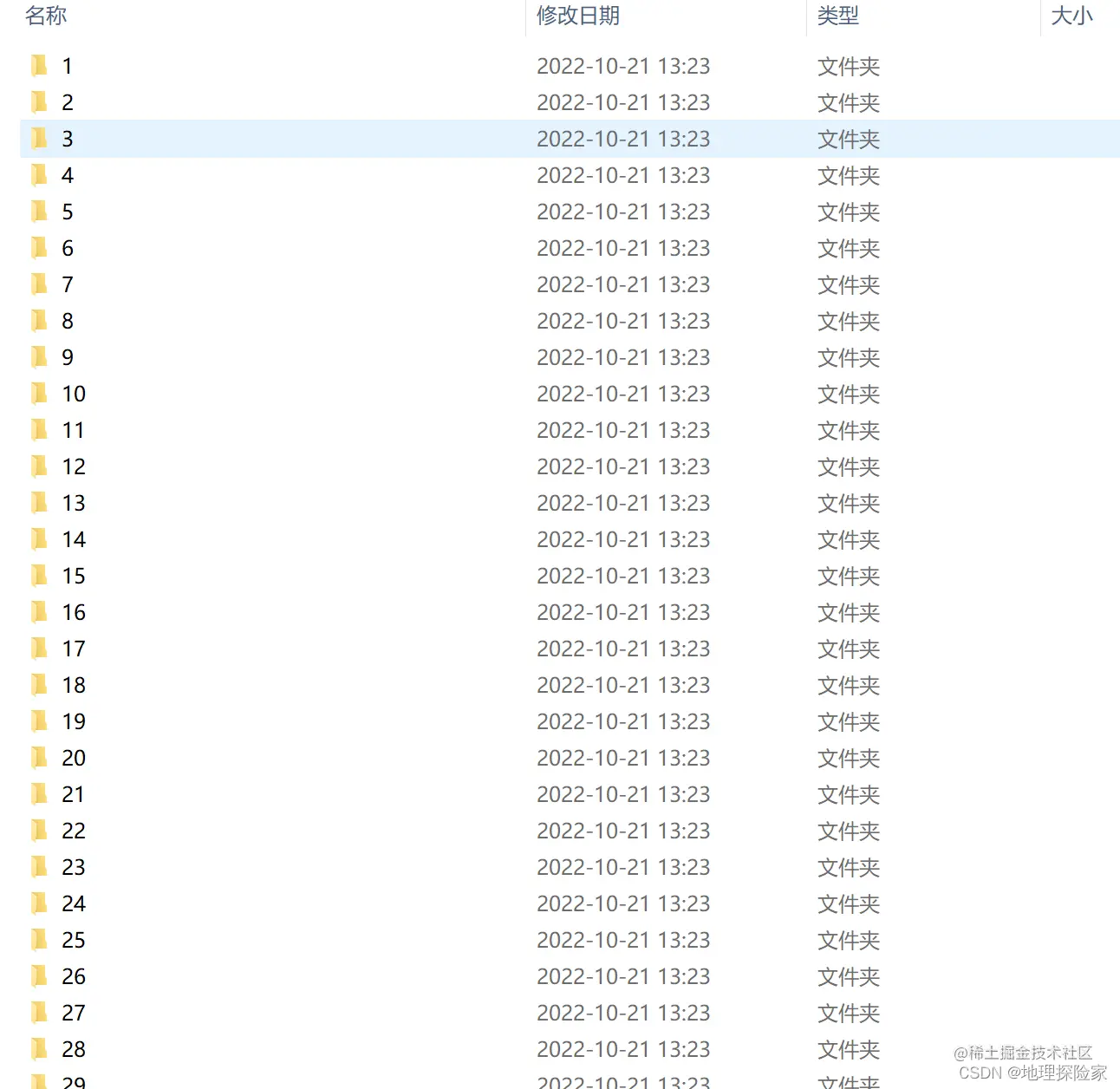
Task: Click the folder icon of folder 8
Action: click(39, 321)
